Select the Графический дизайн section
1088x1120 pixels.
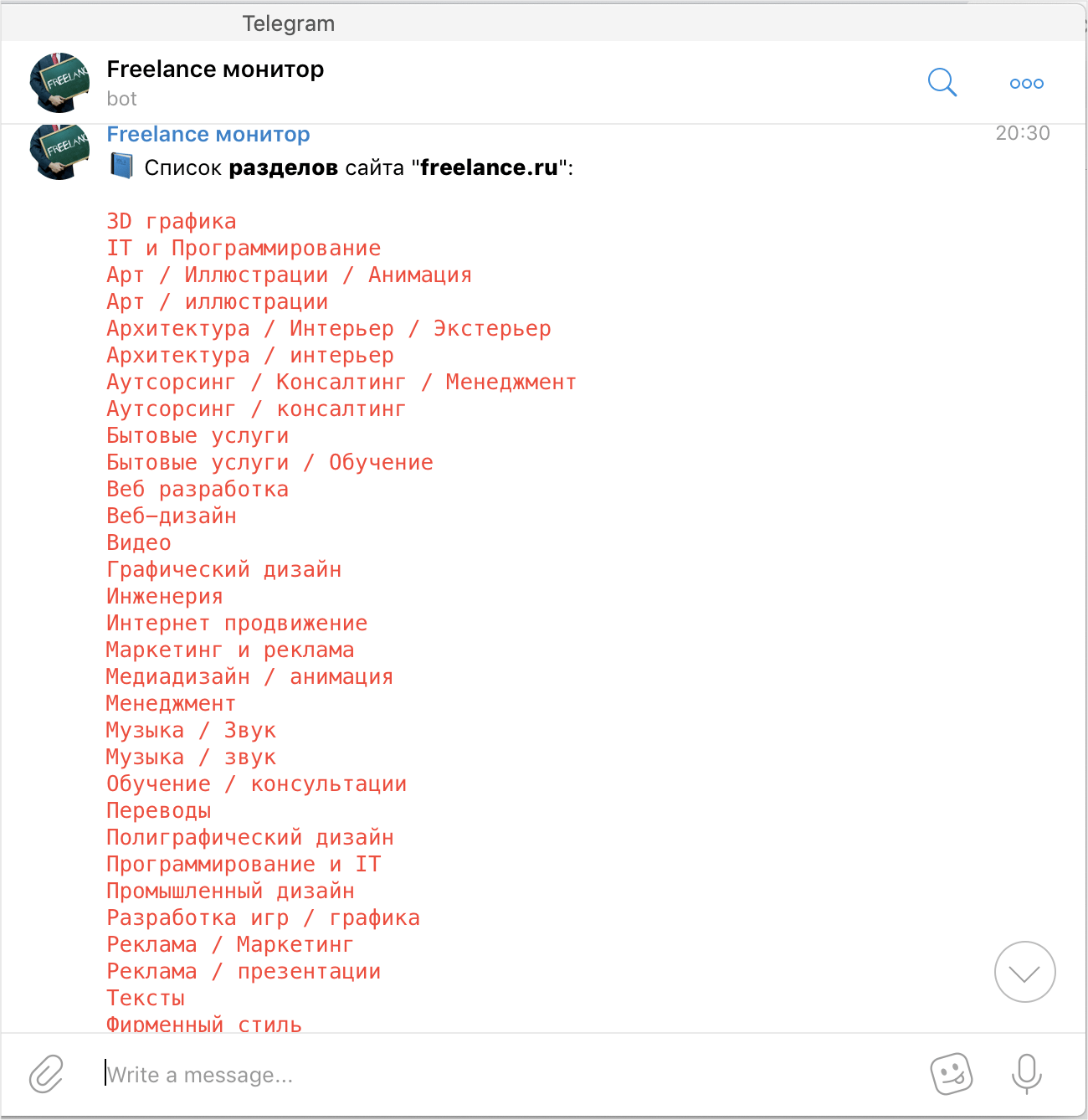224,570
